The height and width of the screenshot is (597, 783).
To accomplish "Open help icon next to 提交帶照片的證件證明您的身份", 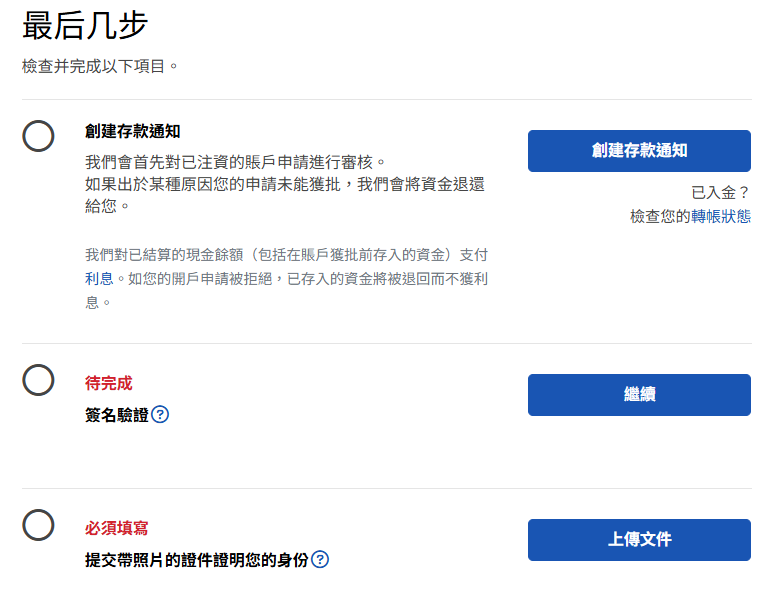I will point(320,559).
